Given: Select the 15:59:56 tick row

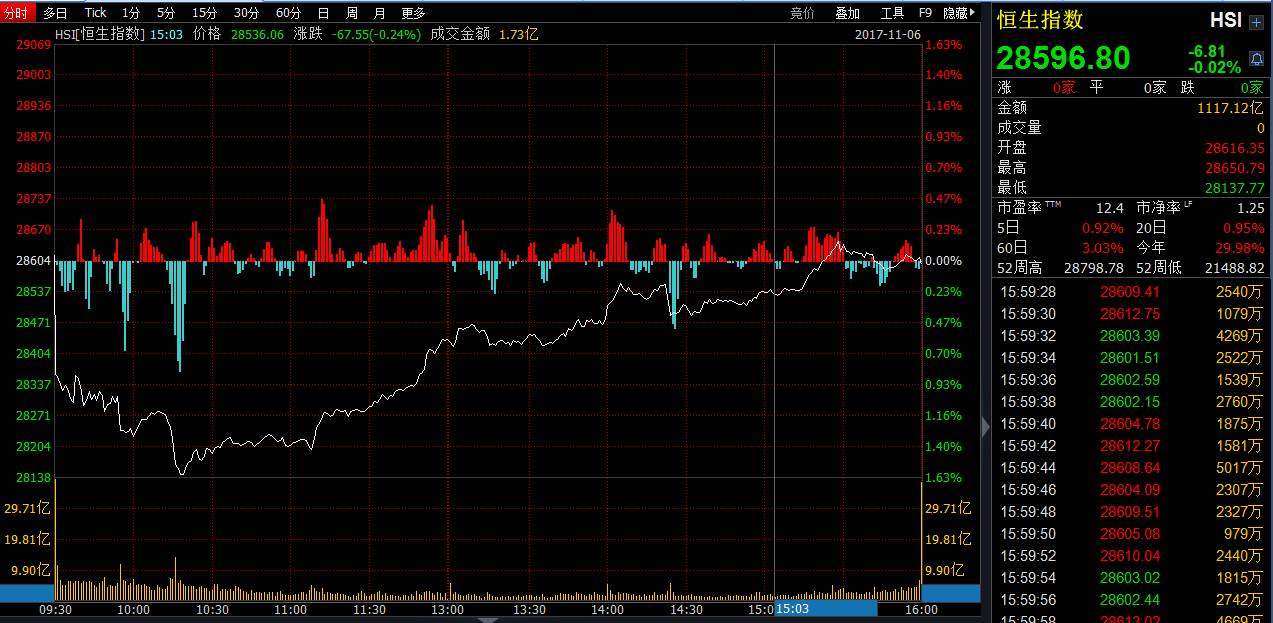Looking at the screenshot, I should pos(1131,600).
